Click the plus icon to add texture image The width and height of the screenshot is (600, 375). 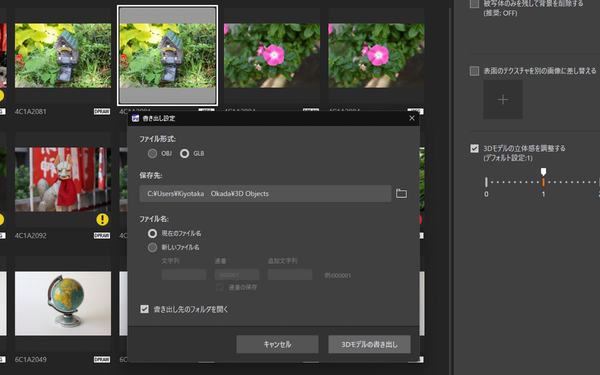[503, 99]
